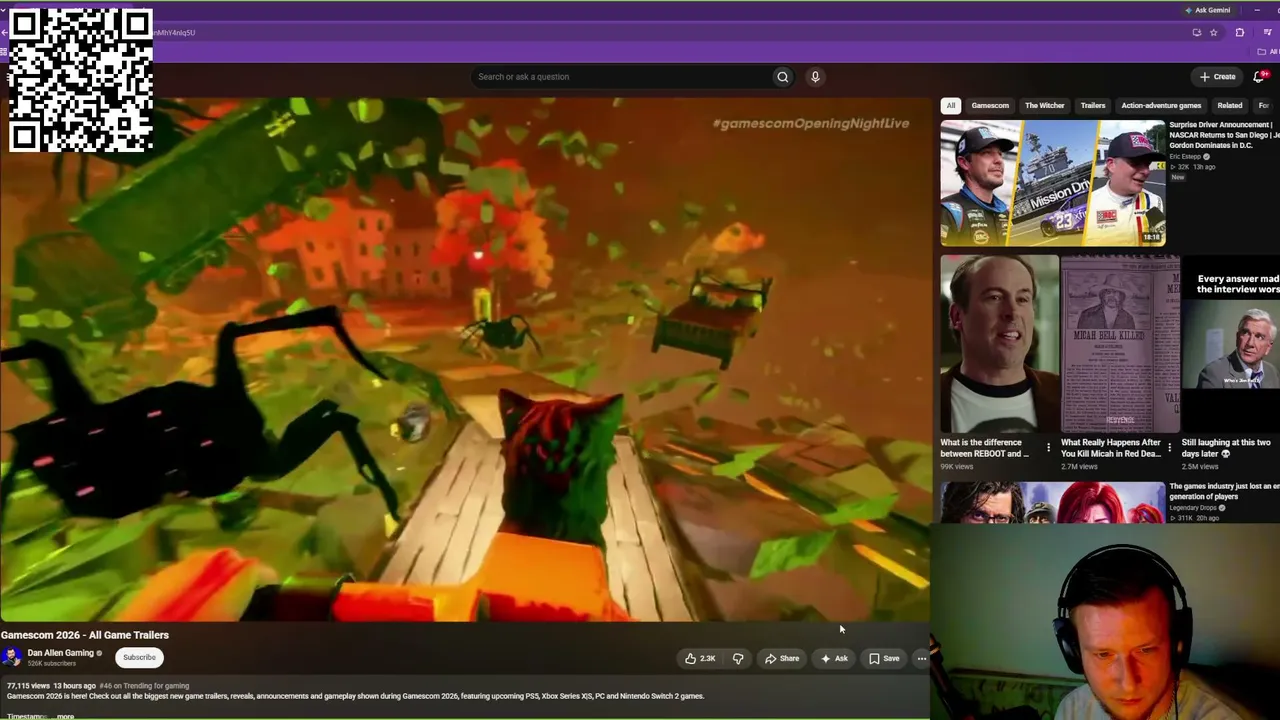The width and height of the screenshot is (1280, 720).
Task: Open options for 'What Really Happens After' short
Action: (1169, 447)
